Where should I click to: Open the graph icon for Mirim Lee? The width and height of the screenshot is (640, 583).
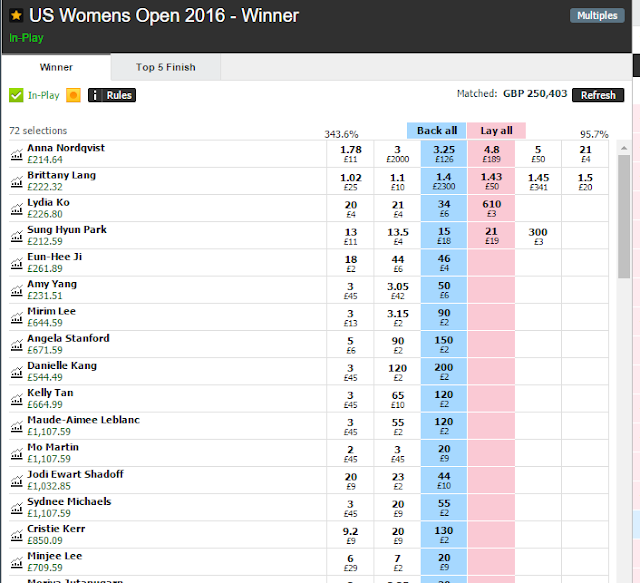(17, 318)
